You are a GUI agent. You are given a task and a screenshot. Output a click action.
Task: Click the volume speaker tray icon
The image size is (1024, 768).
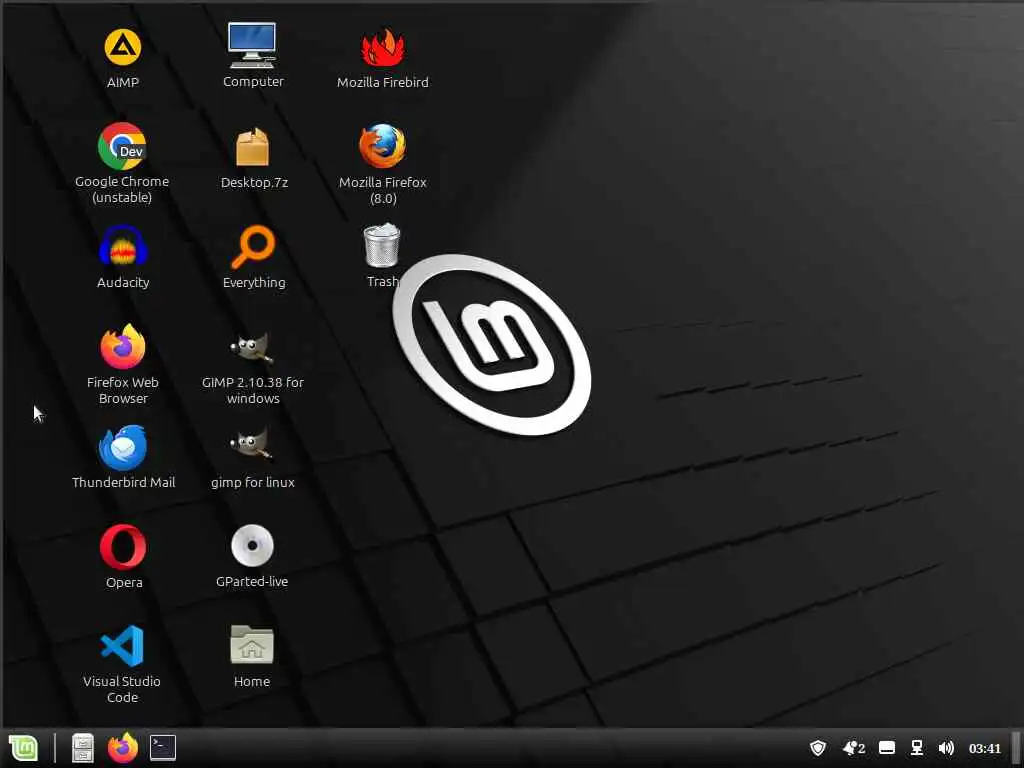click(946, 748)
